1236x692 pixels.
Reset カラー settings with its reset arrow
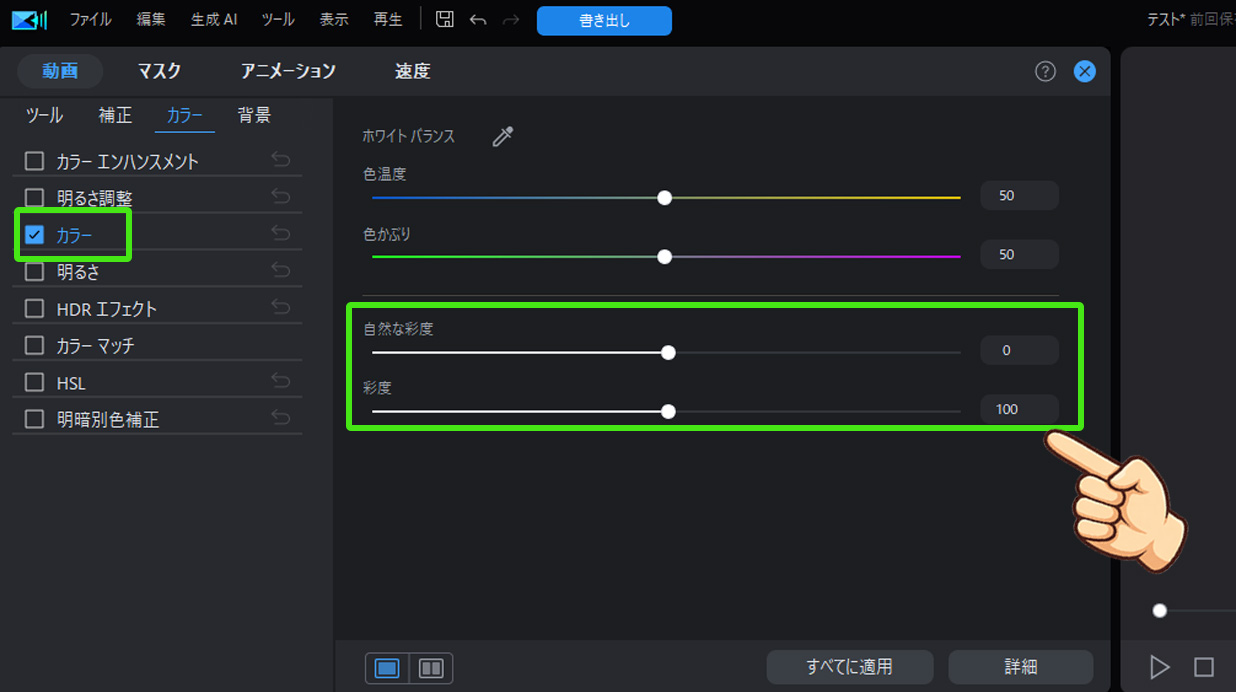tap(281, 233)
